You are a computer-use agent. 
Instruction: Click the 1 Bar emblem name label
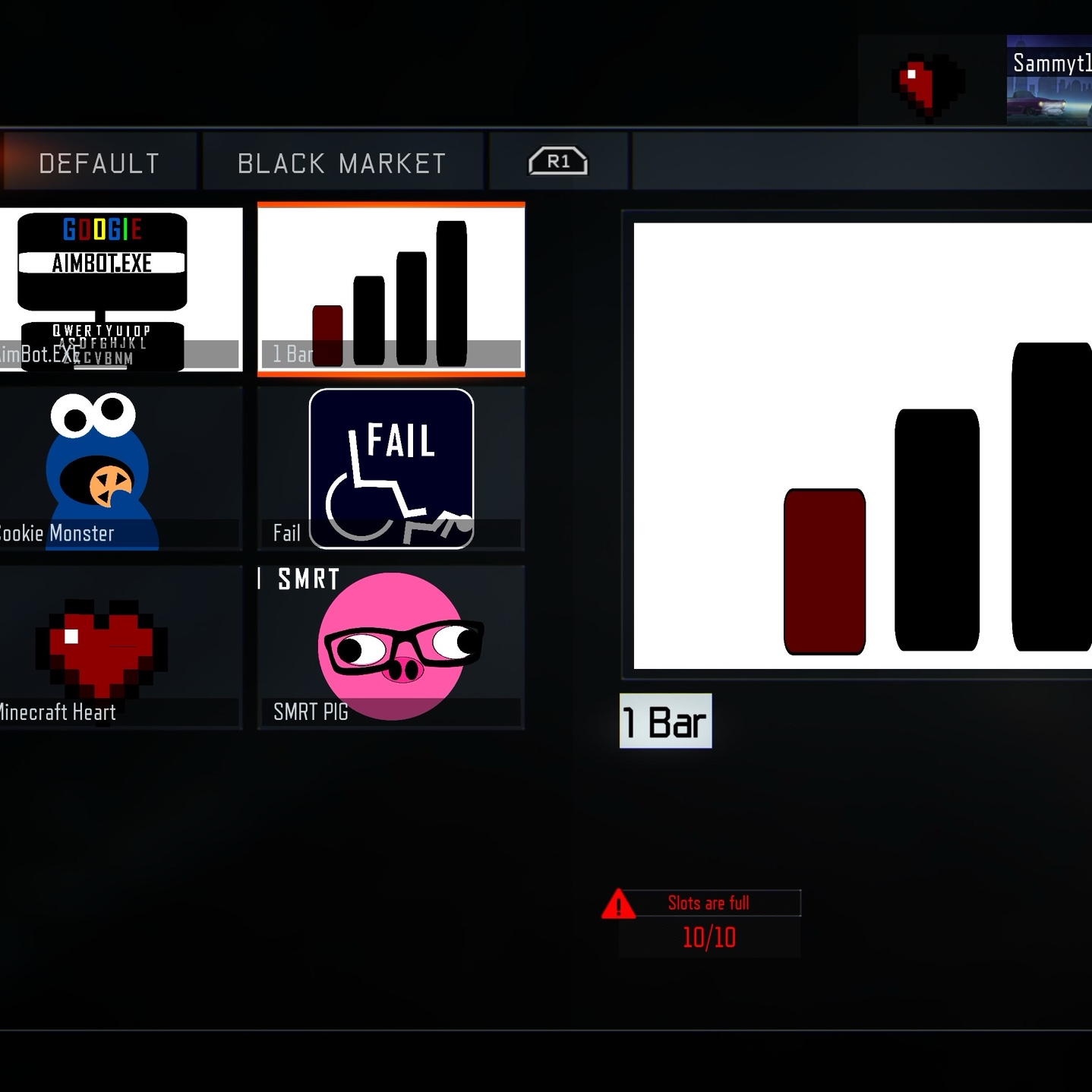(666, 721)
